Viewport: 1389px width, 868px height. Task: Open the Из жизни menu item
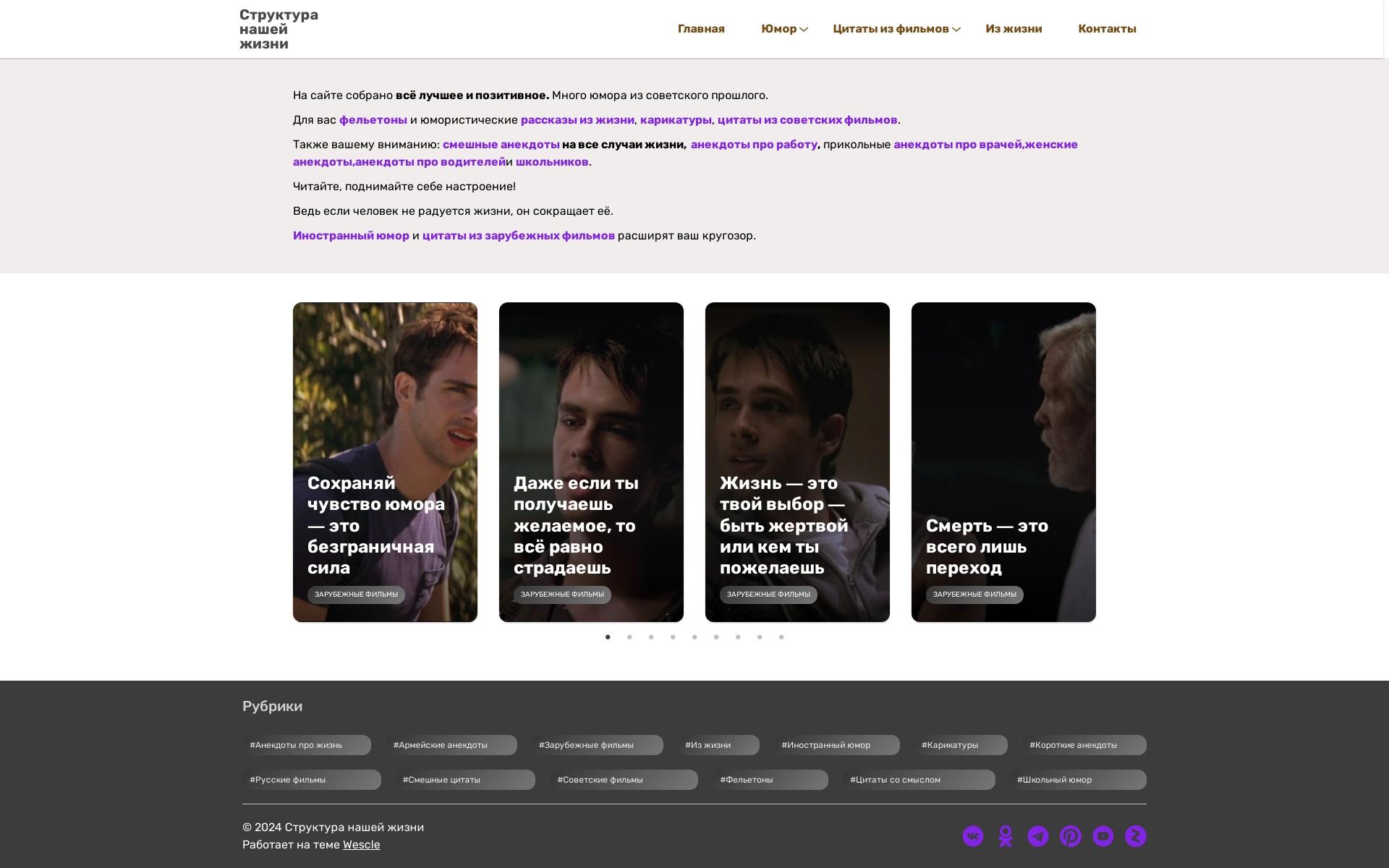[x=1014, y=29]
